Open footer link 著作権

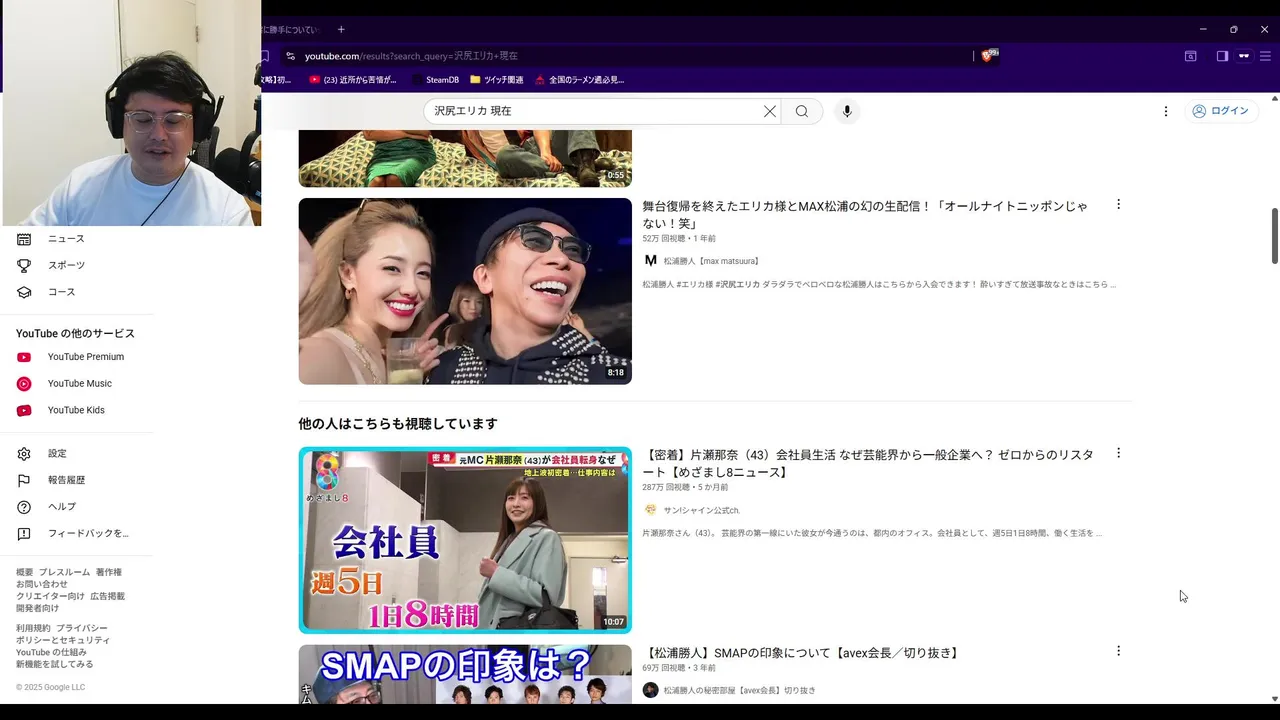109,572
